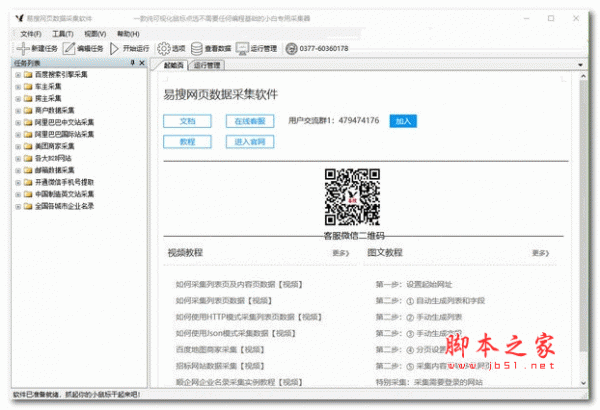600x410 pixels.
Task: Click the 新建任务 plus icon
Action: coord(23,49)
